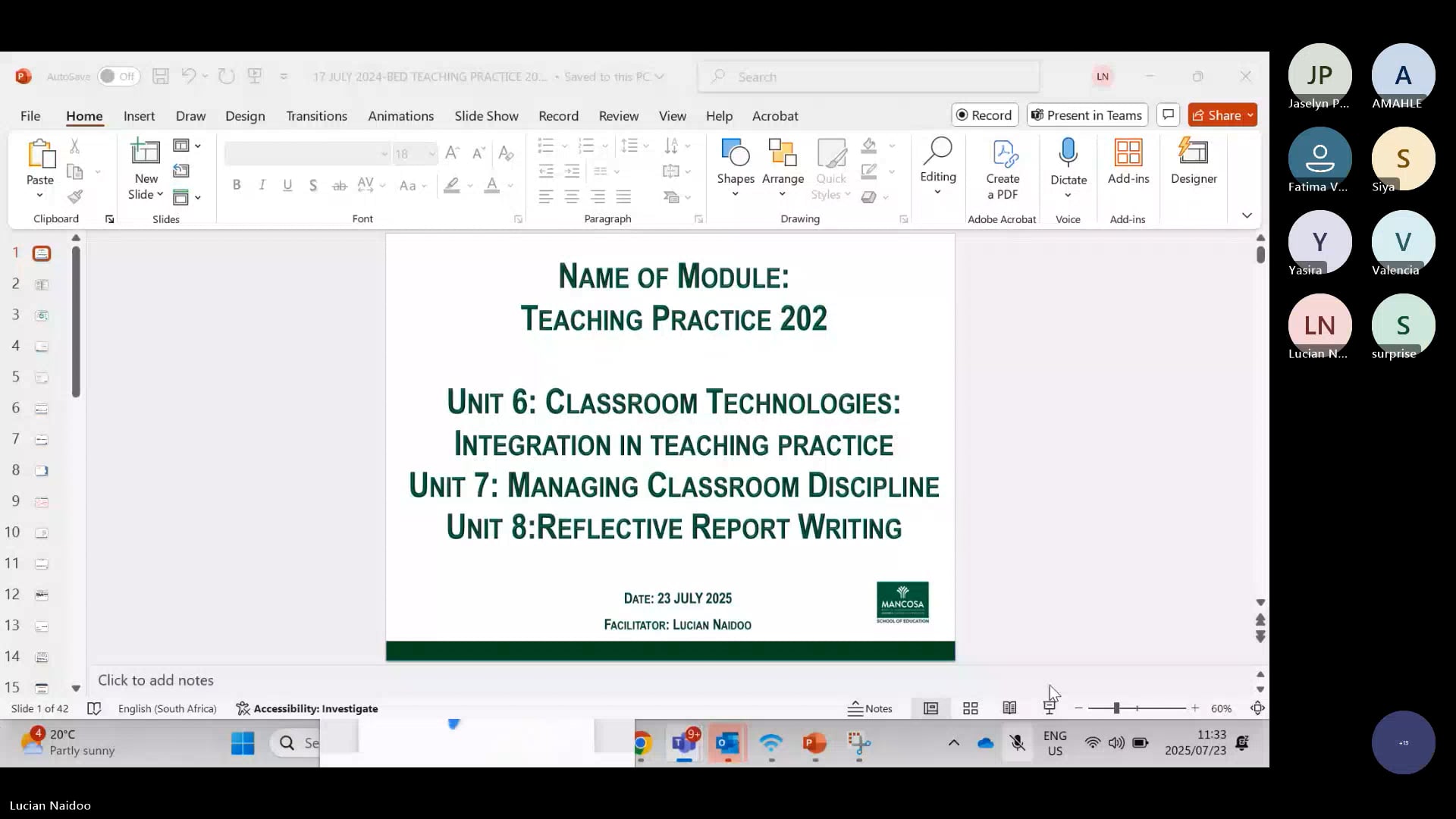Click the Present in Teams button
The height and width of the screenshot is (819, 1456).
pos(1087,115)
